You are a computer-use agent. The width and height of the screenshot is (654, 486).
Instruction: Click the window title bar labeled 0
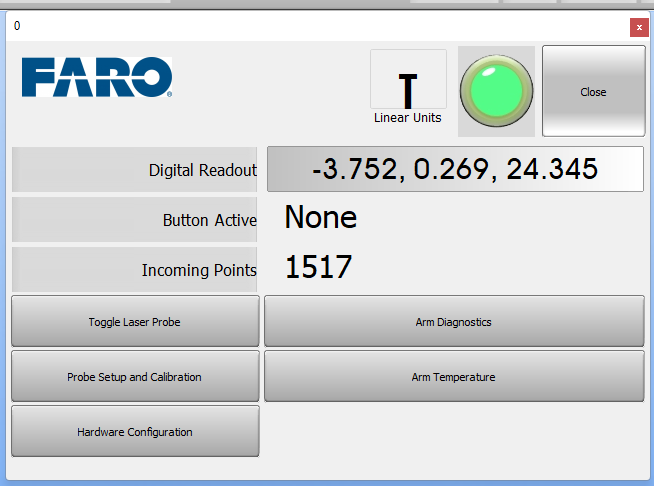tap(300, 26)
